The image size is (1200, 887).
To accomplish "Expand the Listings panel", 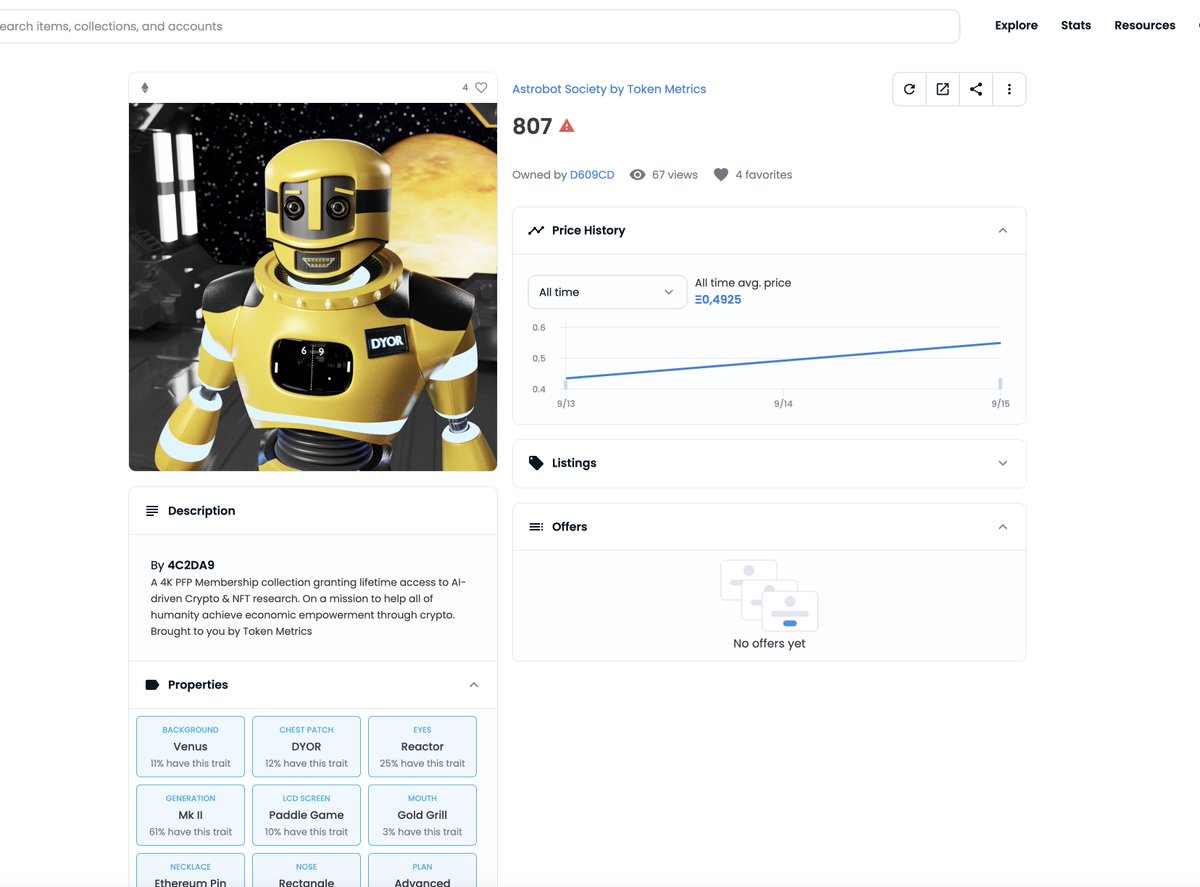I will coord(1003,463).
